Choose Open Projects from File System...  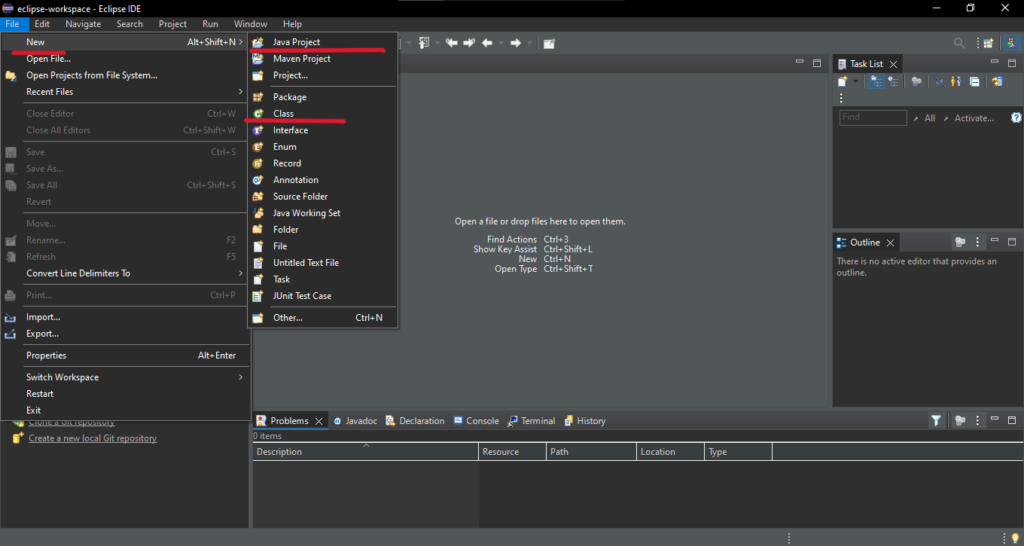pyautogui.click(x=126, y=75)
